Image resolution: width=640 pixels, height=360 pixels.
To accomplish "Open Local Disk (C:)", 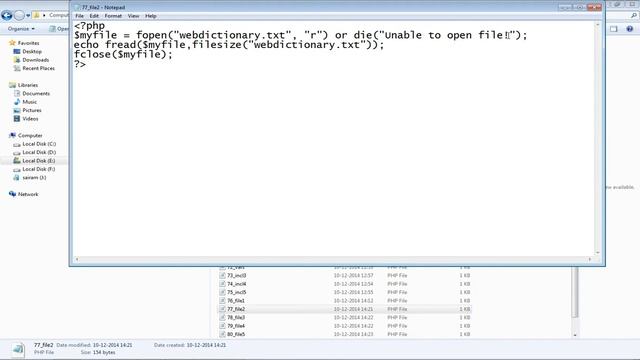I will pos(39,144).
